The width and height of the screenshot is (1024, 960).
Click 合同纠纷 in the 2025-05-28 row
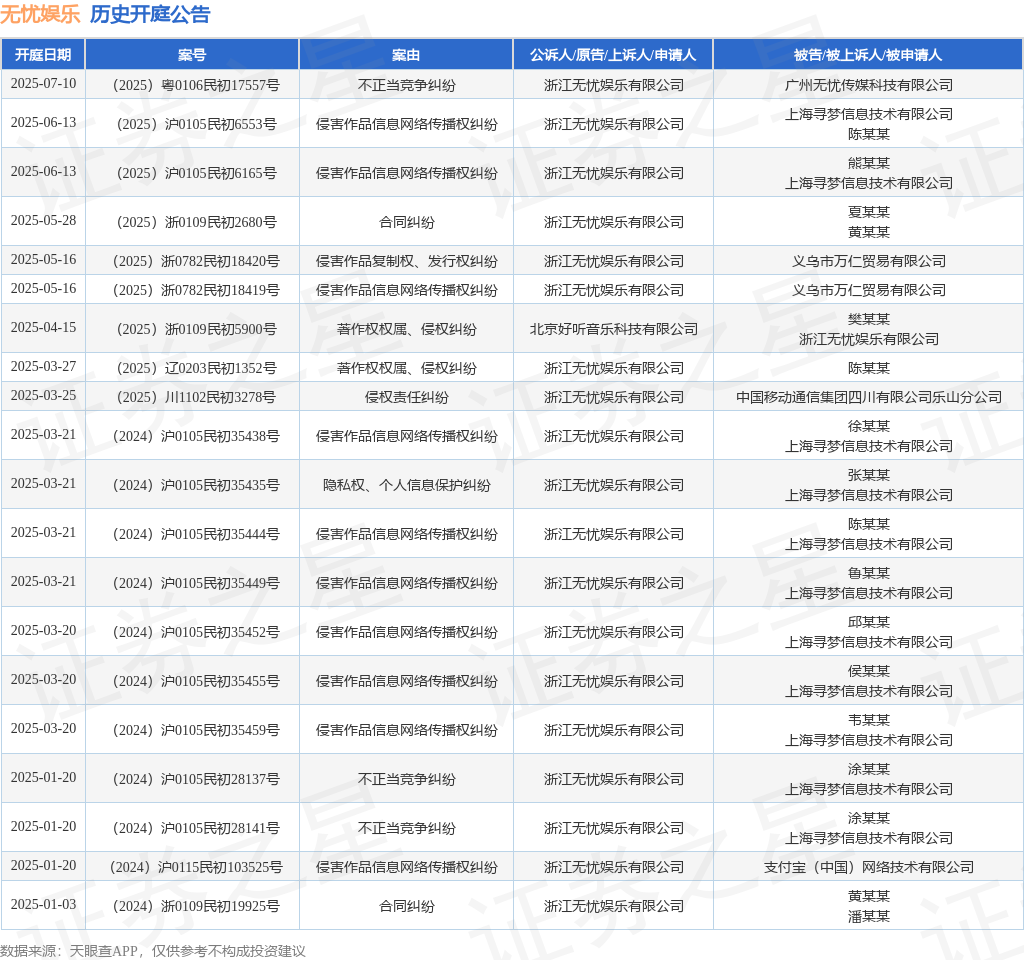406,222
